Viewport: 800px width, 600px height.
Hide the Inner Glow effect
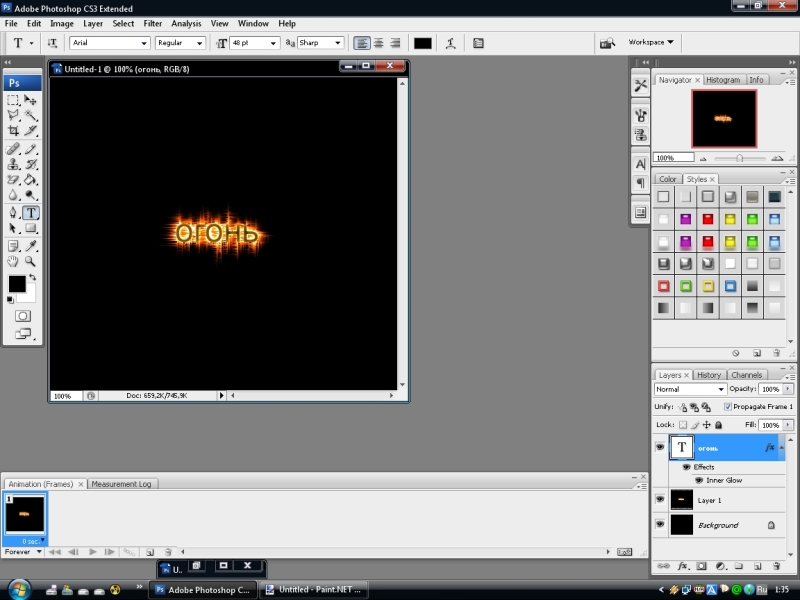pos(699,481)
